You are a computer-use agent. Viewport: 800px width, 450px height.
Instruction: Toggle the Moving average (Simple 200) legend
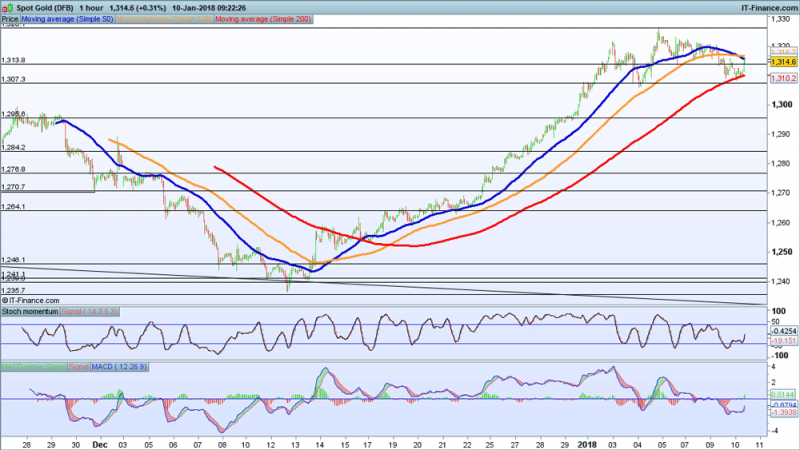(265, 19)
